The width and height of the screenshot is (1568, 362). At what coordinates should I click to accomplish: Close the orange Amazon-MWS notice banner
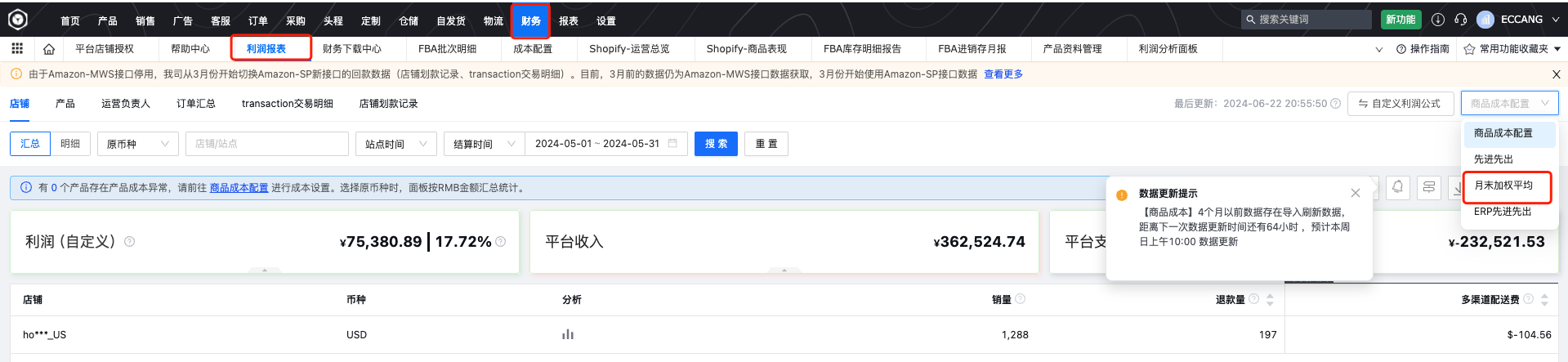(x=1556, y=74)
